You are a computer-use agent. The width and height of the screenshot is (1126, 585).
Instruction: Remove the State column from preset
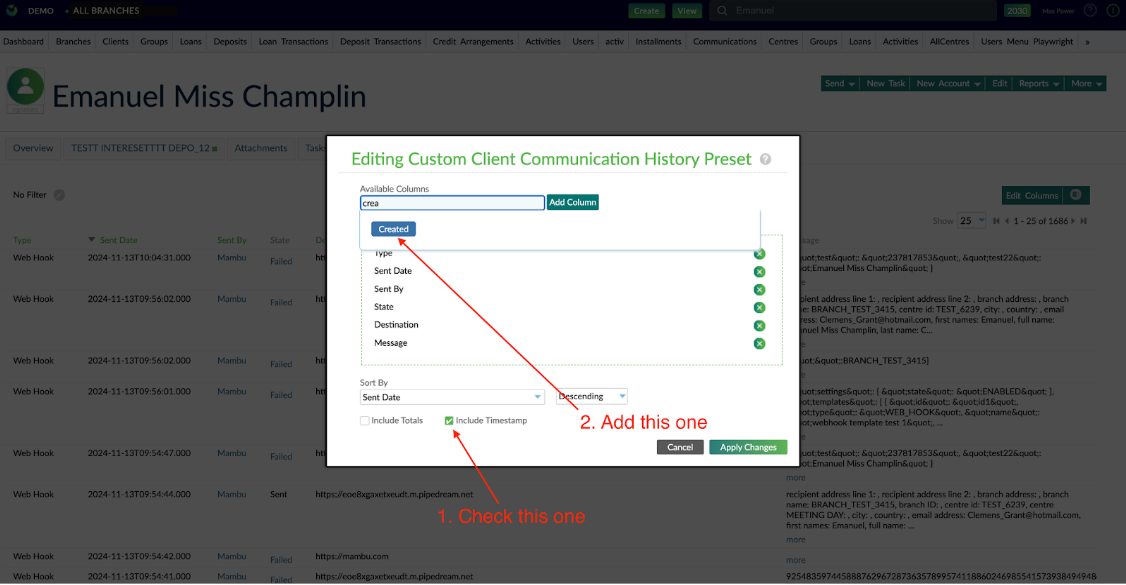click(759, 308)
